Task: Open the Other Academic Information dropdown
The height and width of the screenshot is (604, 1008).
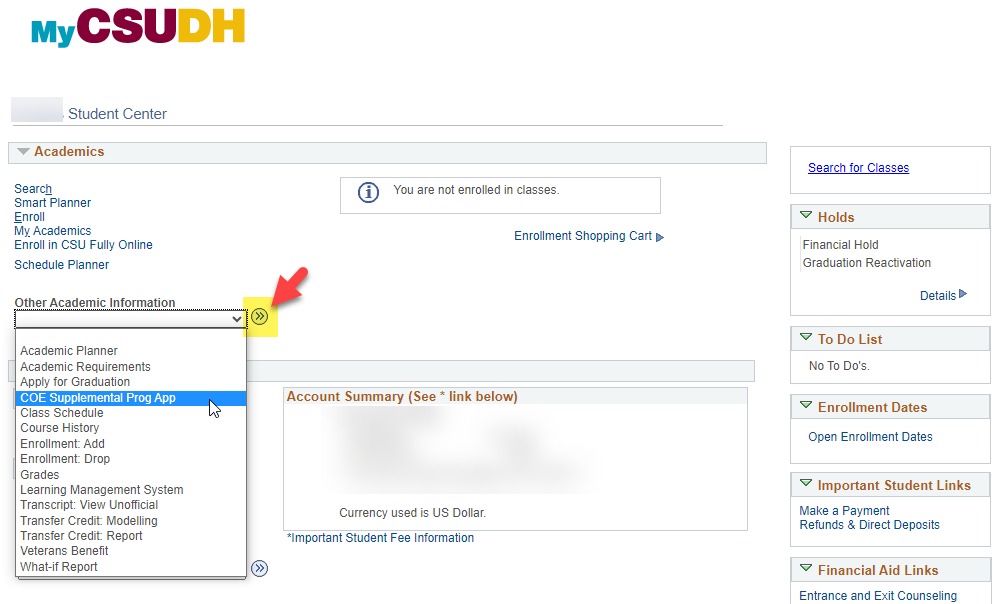Action: click(130, 319)
